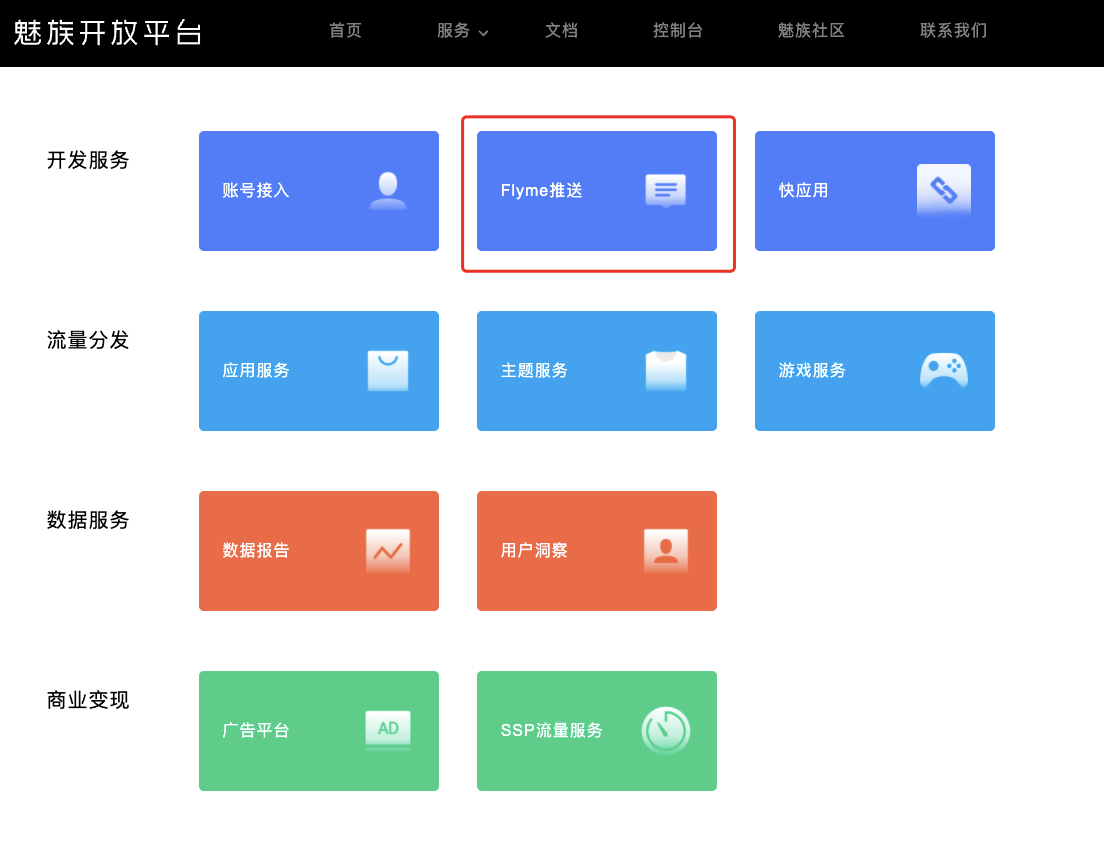
Task: Click the 商业变现 category heading
Action: (x=88, y=701)
